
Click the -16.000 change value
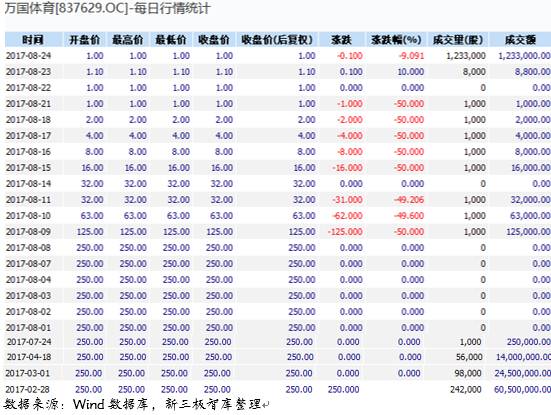[x=347, y=168]
